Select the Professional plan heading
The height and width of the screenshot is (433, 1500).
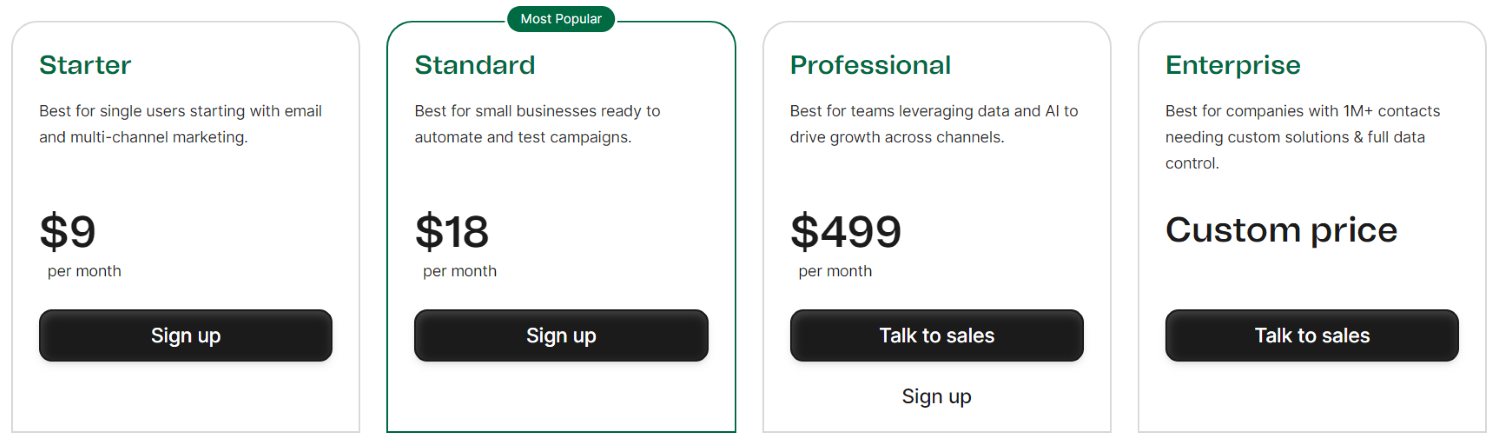pyautogui.click(x=870, y=65)
